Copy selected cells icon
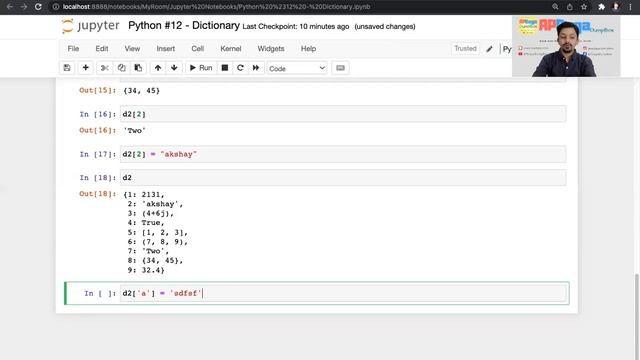This screenshot has width=640, height=360. click(121, 68)
